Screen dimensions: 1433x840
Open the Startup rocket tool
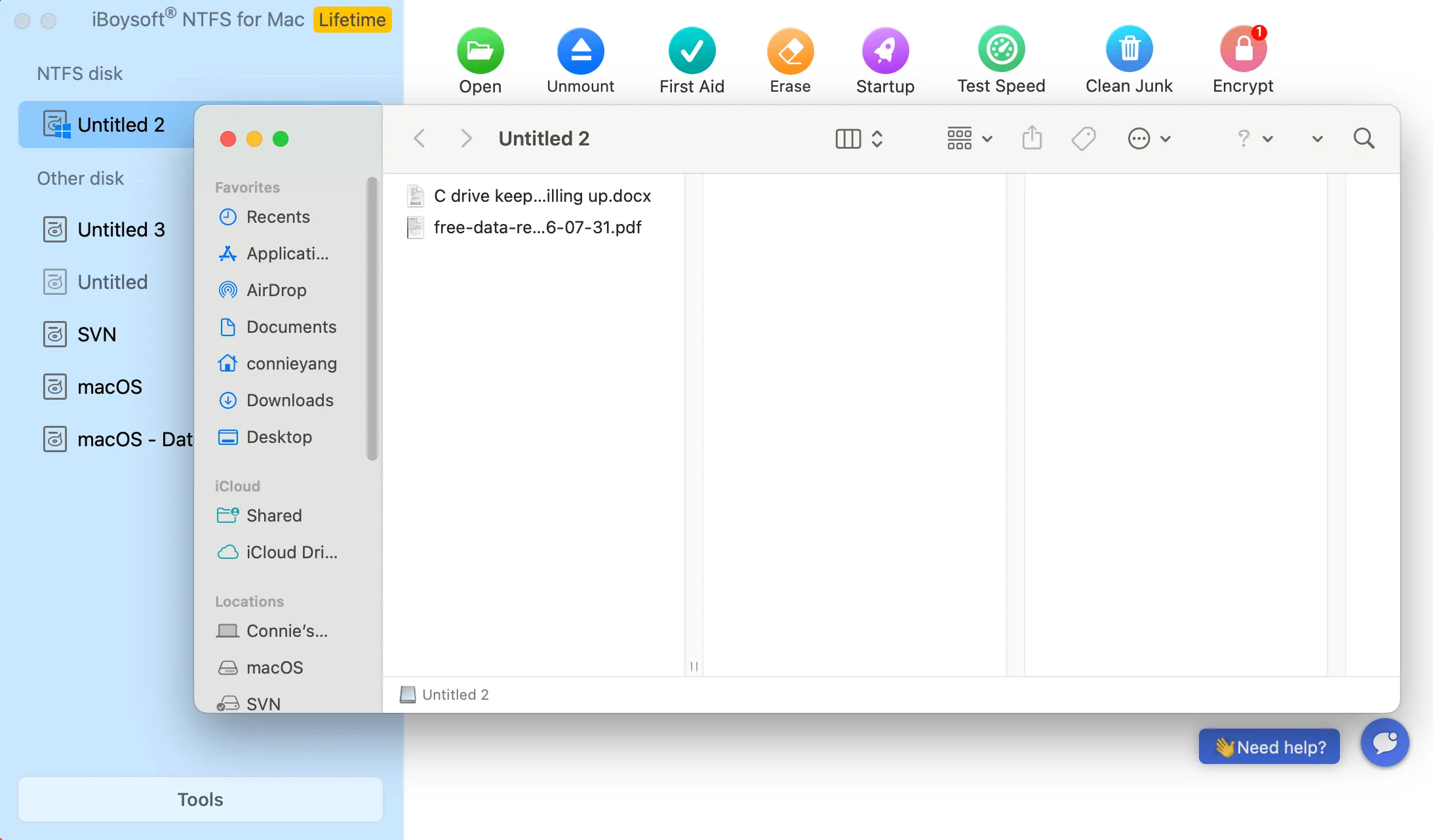885,50
